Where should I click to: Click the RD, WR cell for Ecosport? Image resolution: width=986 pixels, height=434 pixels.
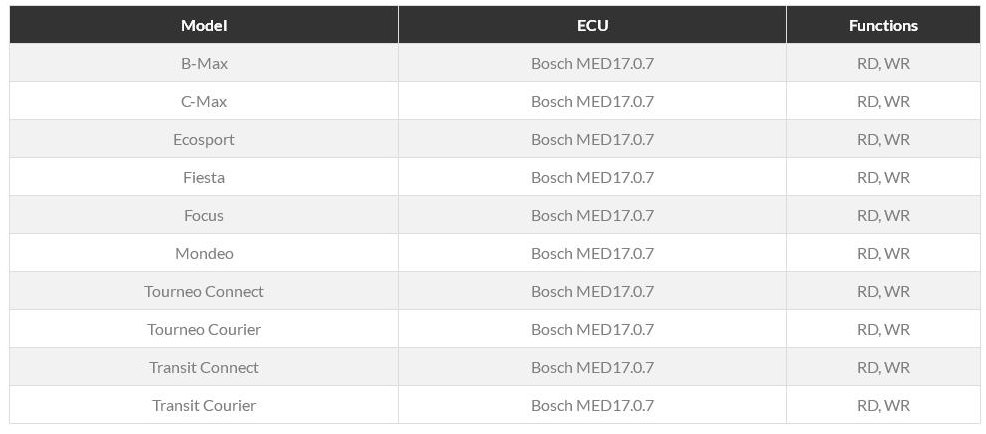pos(883,139)
